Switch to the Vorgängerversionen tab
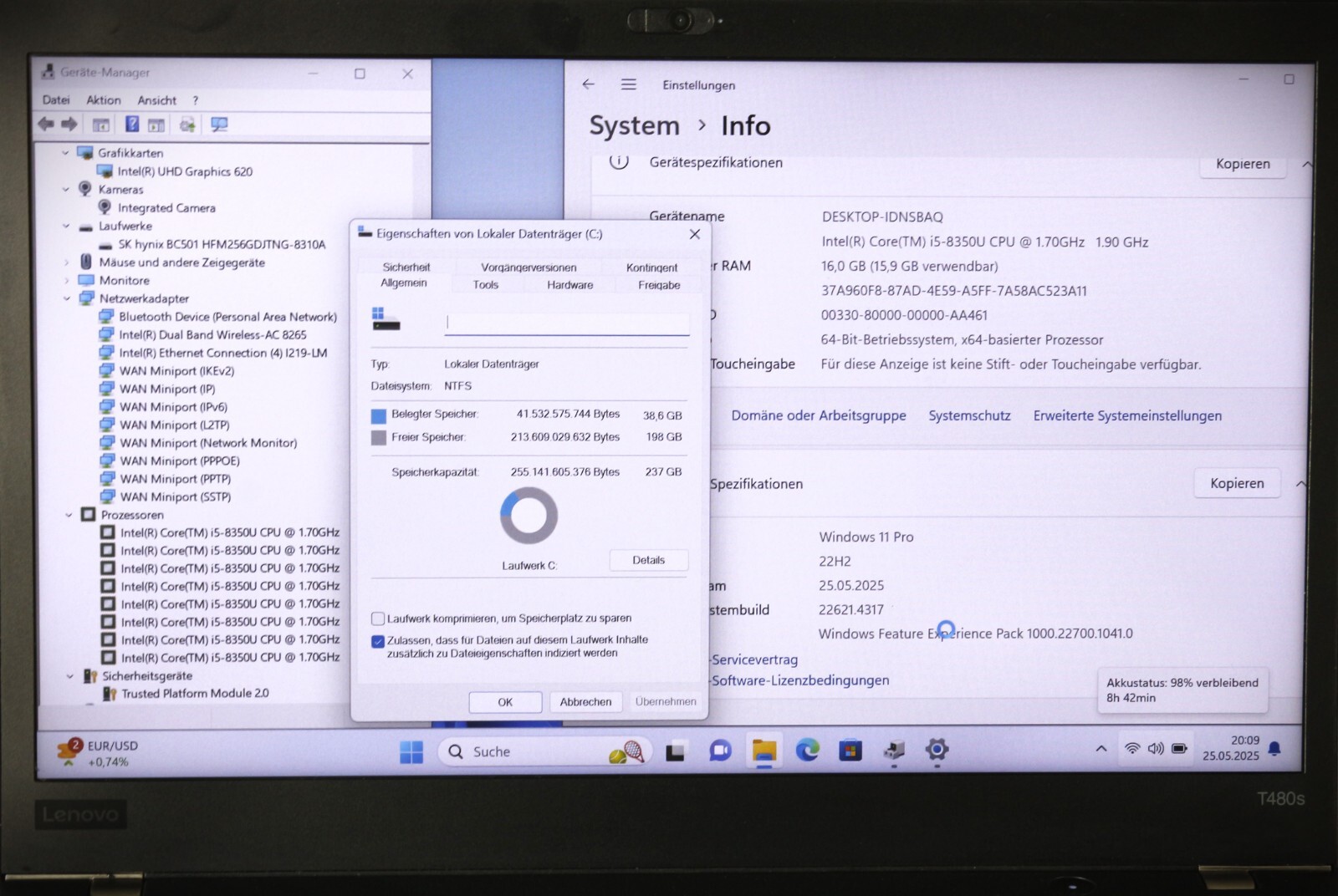The image size is (1338, 896). [529, 267]
